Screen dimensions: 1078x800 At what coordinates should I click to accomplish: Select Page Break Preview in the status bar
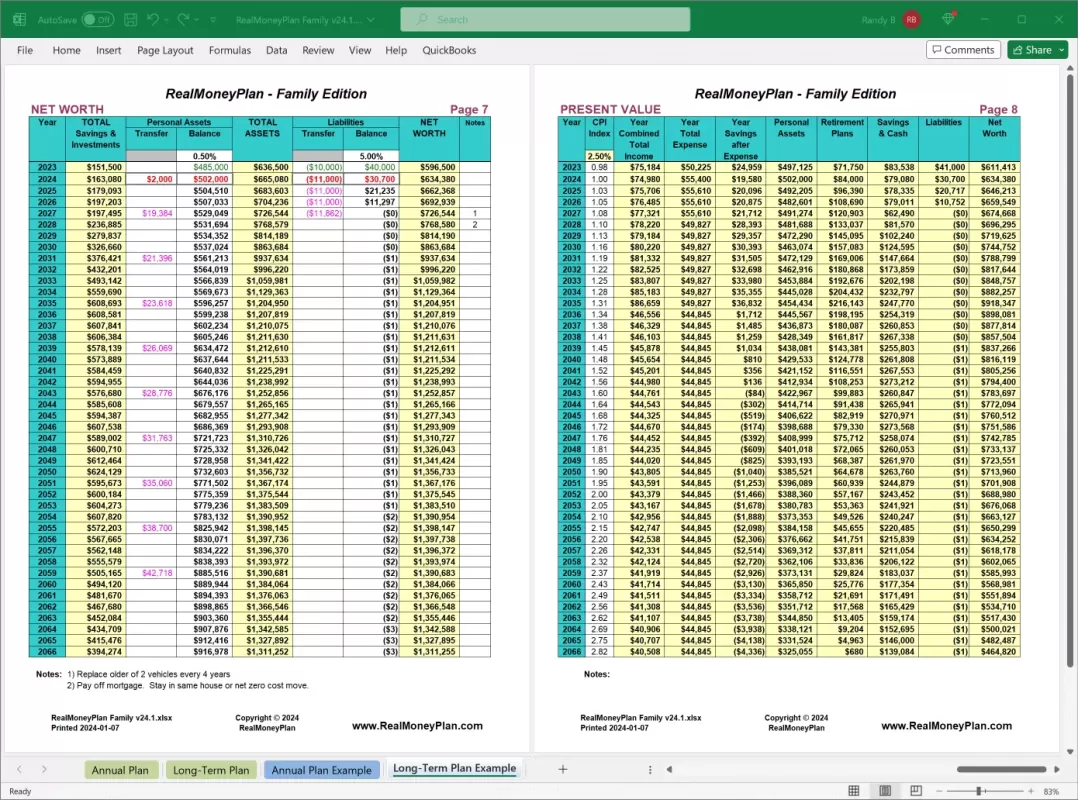pos(914,790)
